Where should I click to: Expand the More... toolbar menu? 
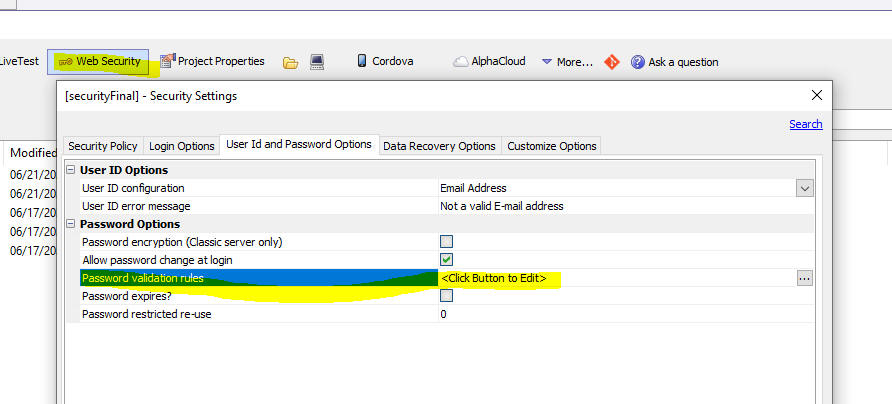pos(567,62)
